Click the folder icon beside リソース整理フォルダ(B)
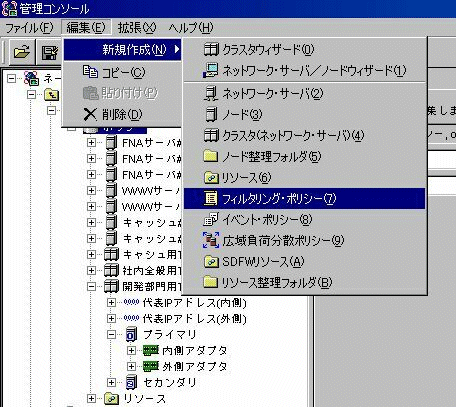 click(x=211, y=282)
